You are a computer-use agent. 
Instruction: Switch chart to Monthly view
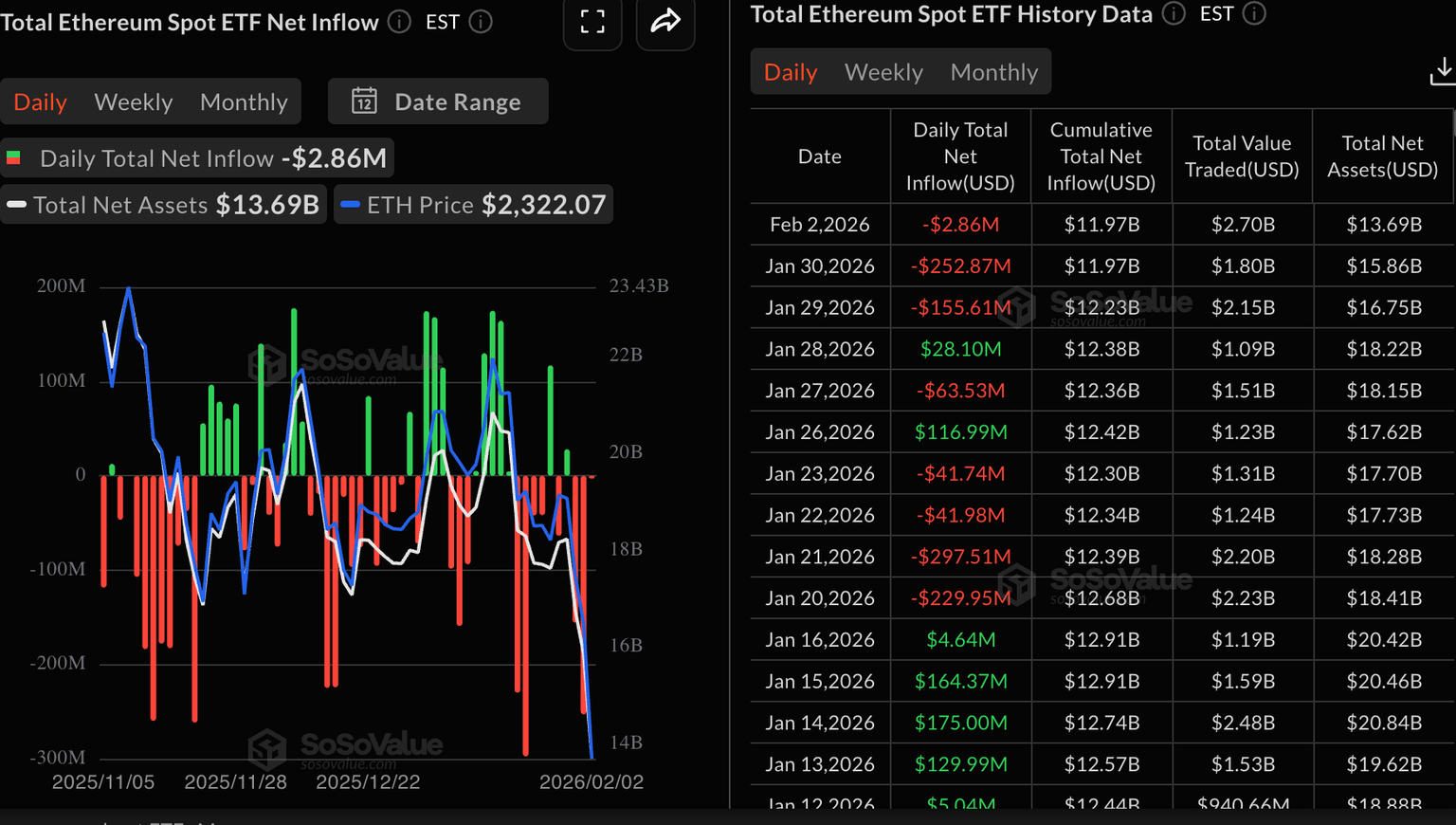click(244, 102)
